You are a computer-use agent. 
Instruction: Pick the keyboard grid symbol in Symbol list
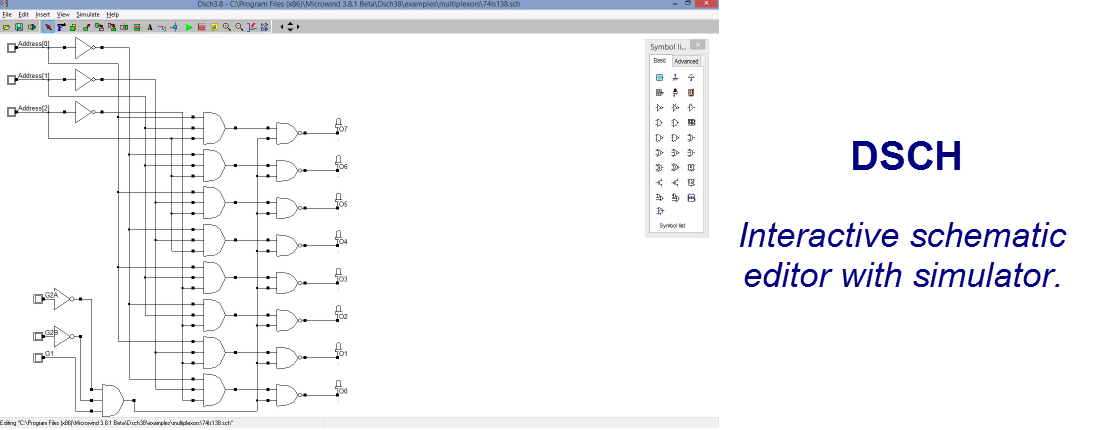point(691,123)
